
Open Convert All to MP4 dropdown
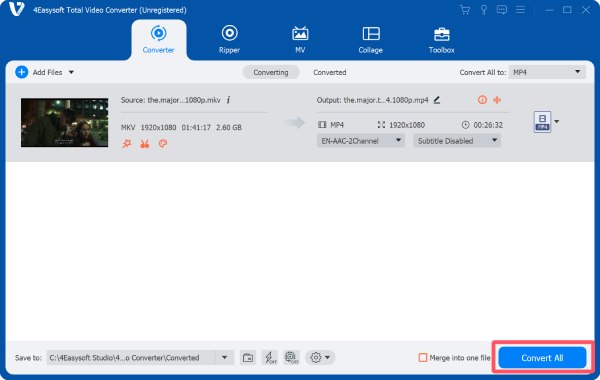547,72
